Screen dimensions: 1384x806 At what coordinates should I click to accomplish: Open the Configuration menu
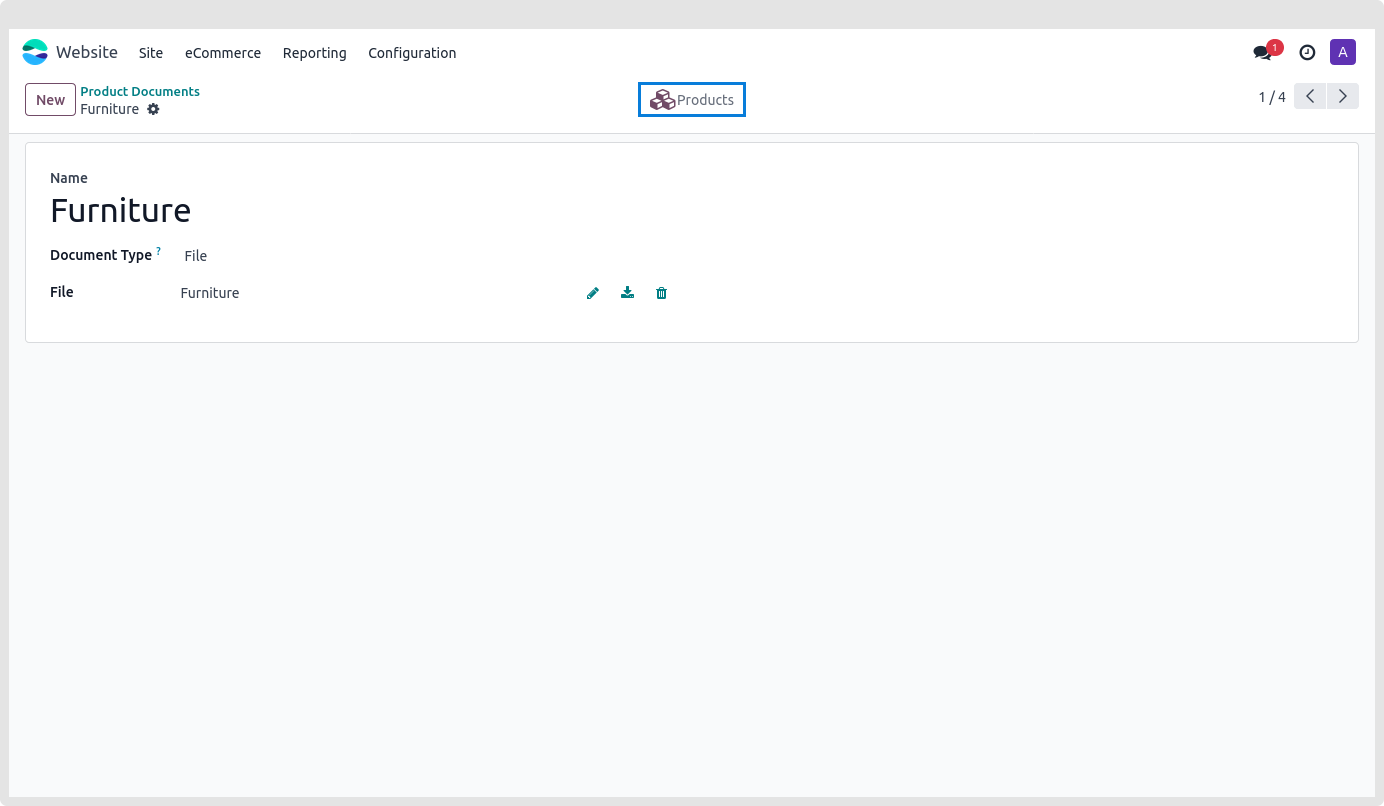[x=412, y=53]
